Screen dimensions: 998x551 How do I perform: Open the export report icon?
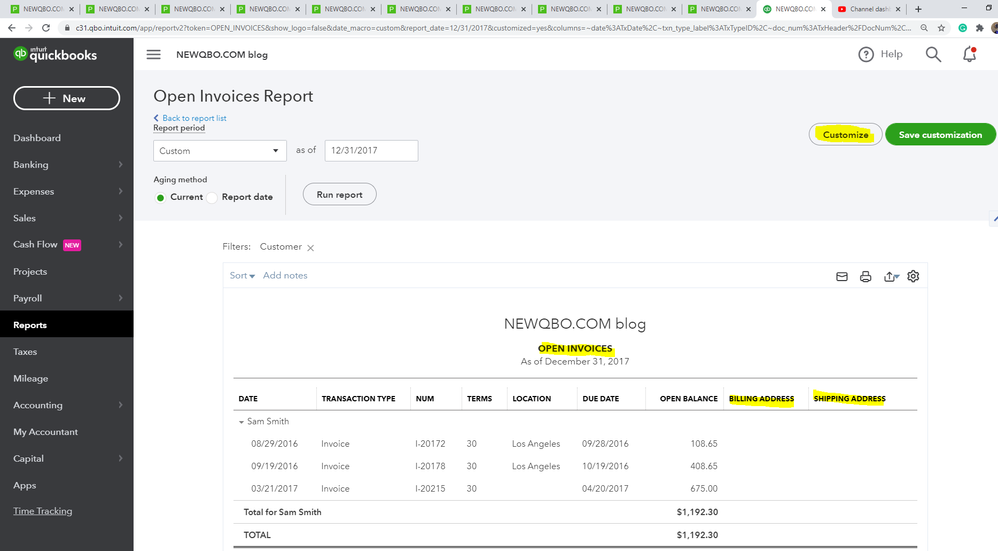pos(890,277)
